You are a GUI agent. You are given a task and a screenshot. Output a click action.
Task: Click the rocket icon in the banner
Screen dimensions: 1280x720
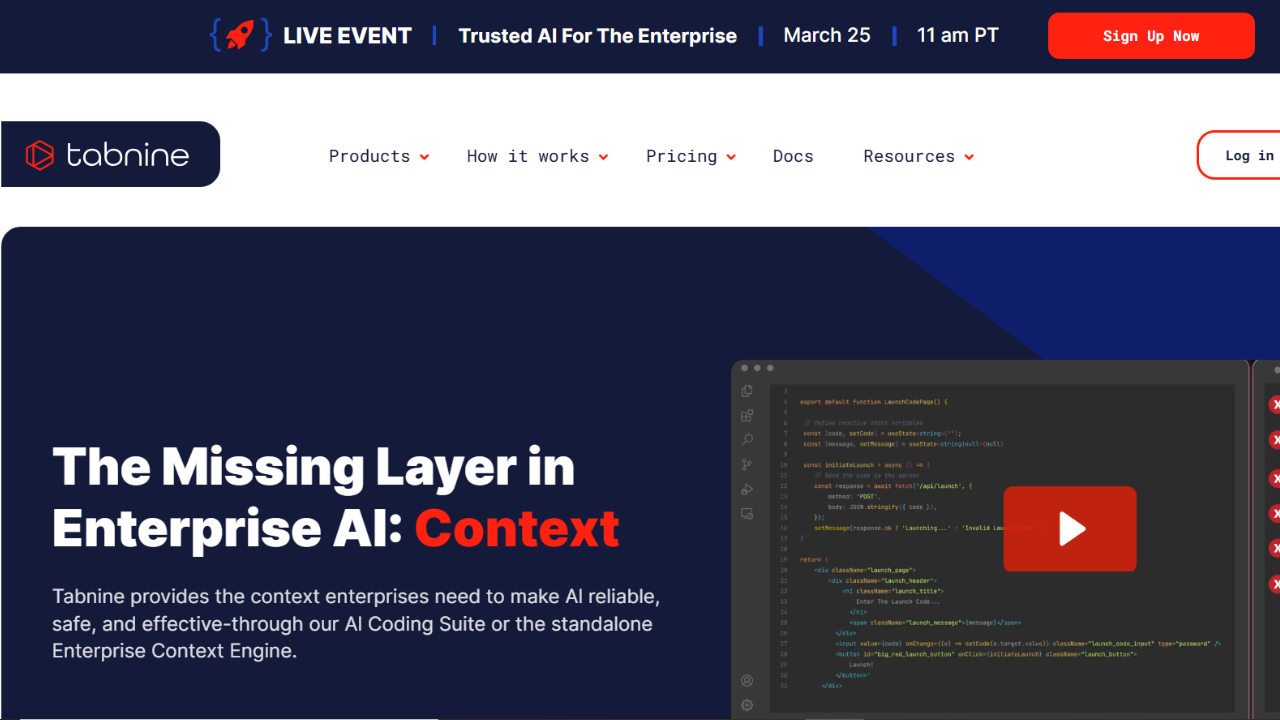pyautogui.click(x=240, y=35)
